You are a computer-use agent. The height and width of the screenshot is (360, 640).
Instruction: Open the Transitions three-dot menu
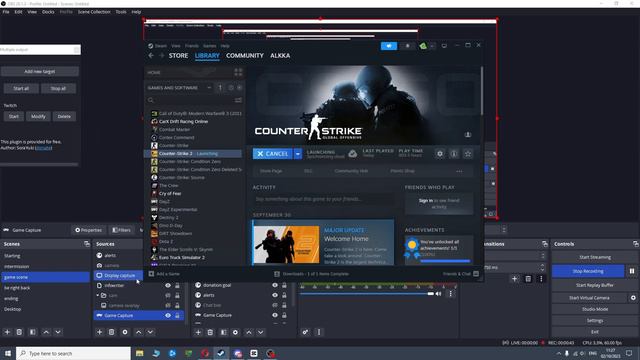pos(541,279)
